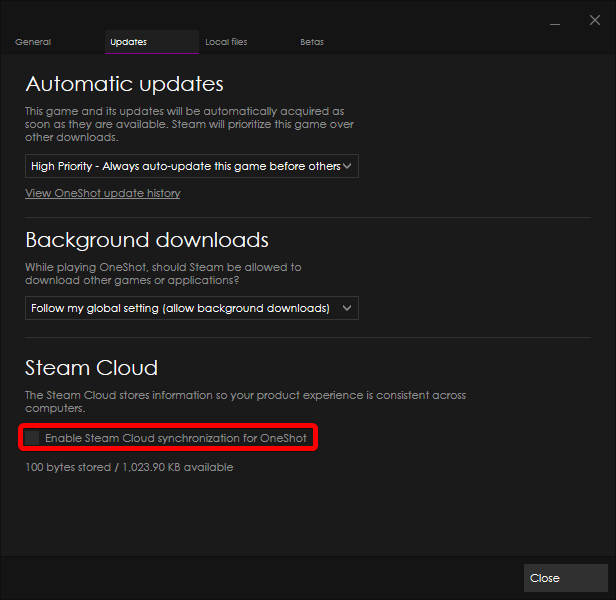Click the Automatic updates heading
The height and width of the screenshot is (600, 616).
pyautogui.click(x=124, y=84)
